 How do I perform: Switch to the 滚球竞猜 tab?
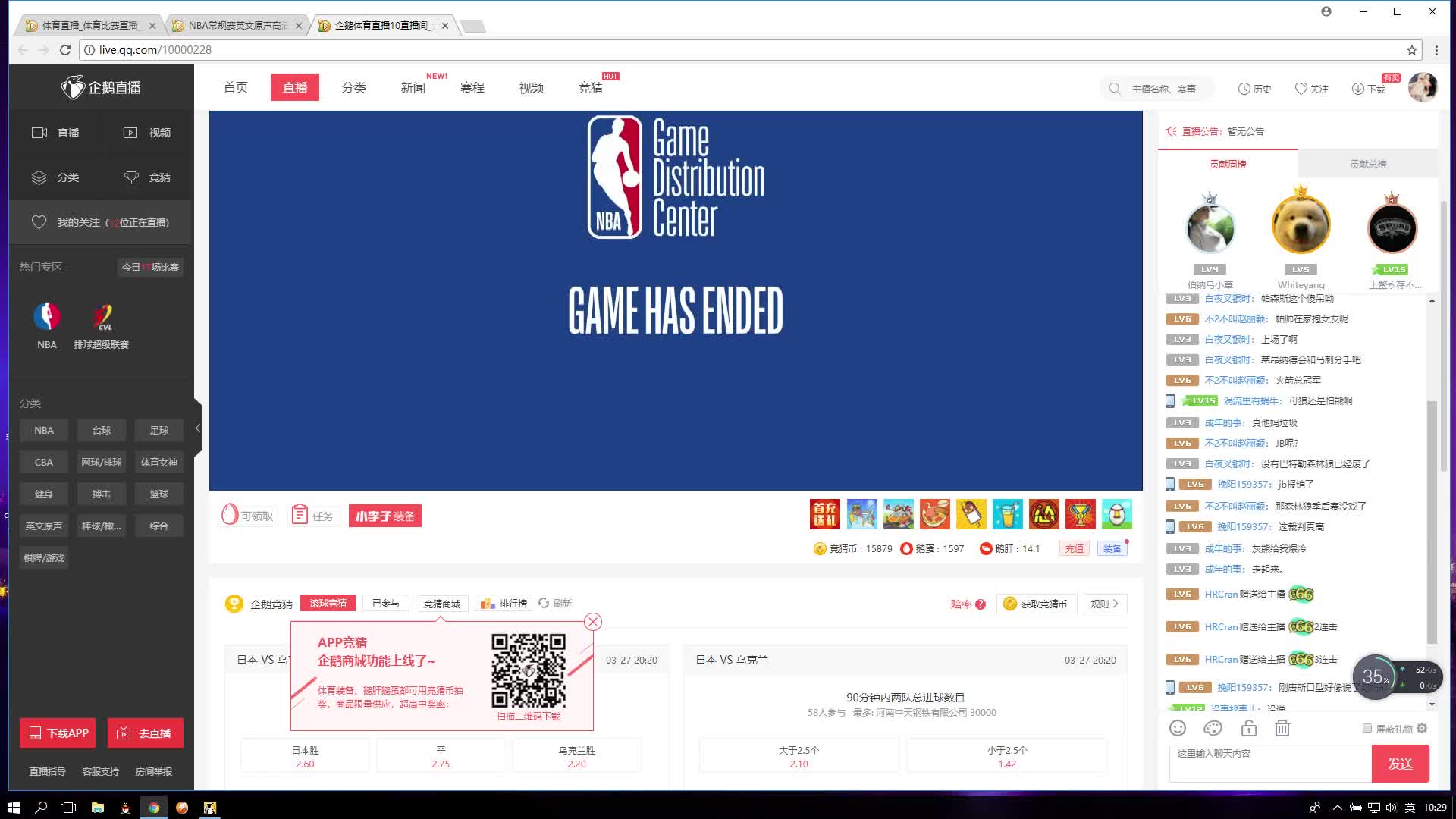tap(328, 603)
